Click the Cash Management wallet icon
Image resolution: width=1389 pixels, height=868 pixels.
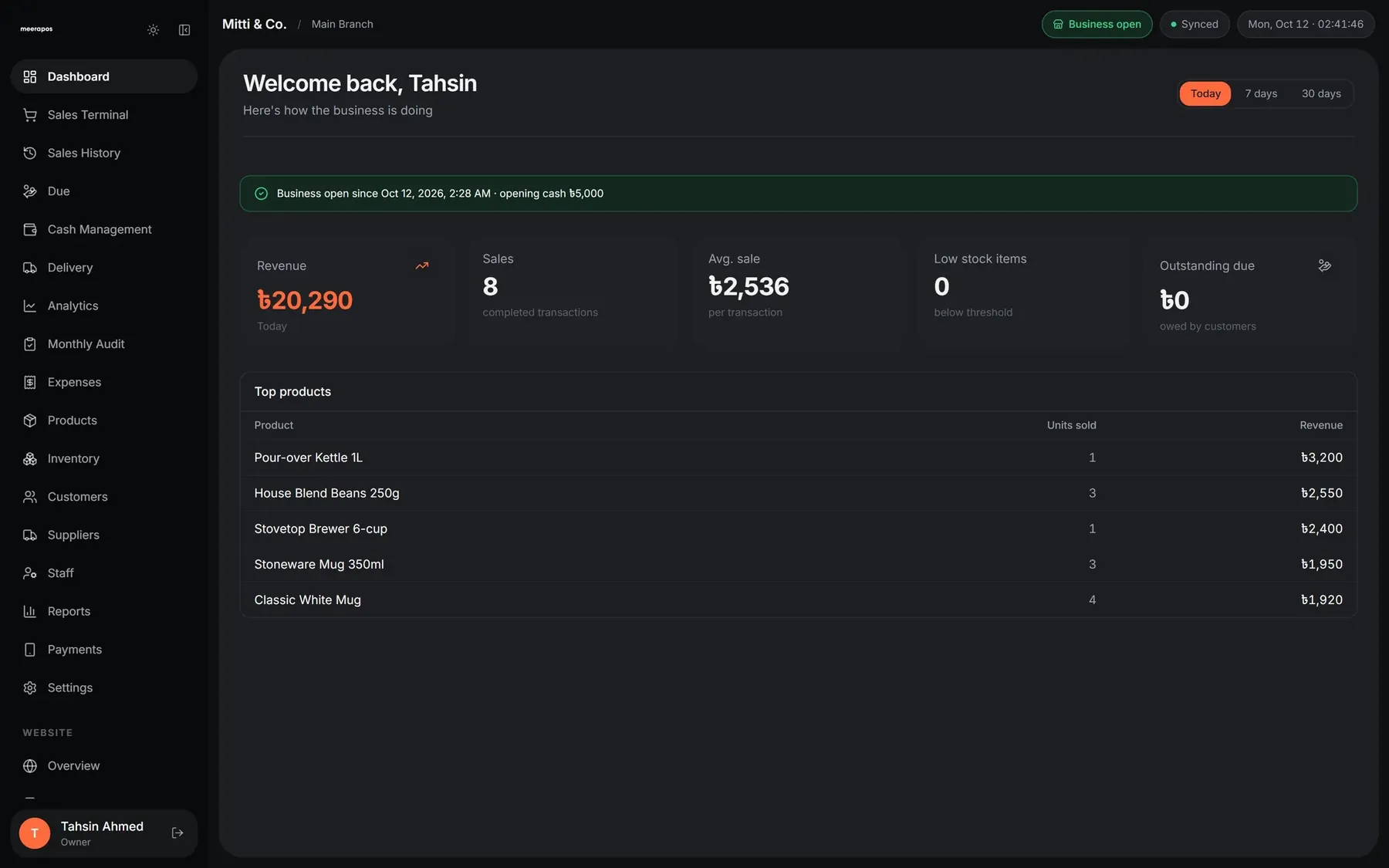point(30,229)
